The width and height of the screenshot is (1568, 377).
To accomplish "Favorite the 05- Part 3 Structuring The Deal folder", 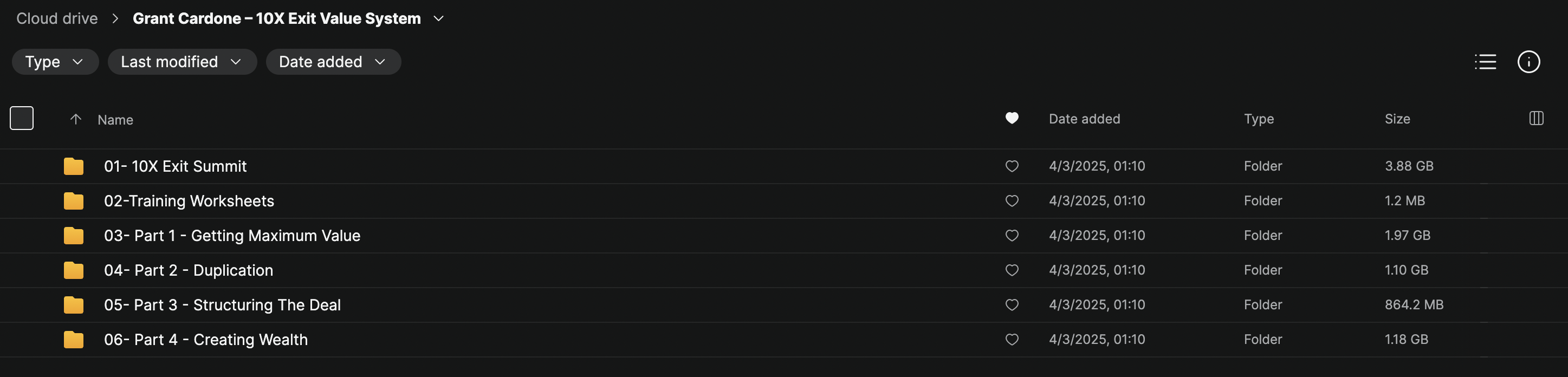I will pyautogui.click(x=1012, y=305).
